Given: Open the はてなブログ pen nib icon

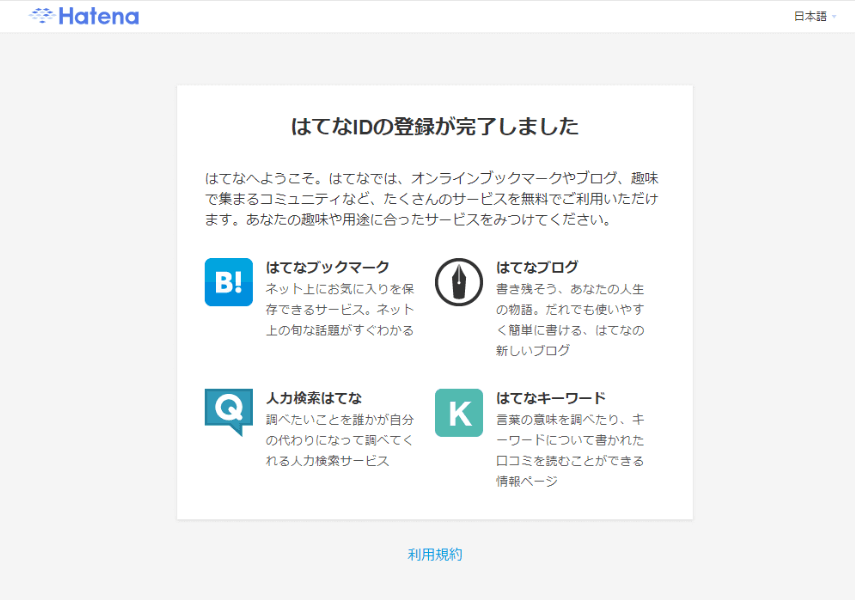Looking at the screenshot, I should [x=459, y=282].
